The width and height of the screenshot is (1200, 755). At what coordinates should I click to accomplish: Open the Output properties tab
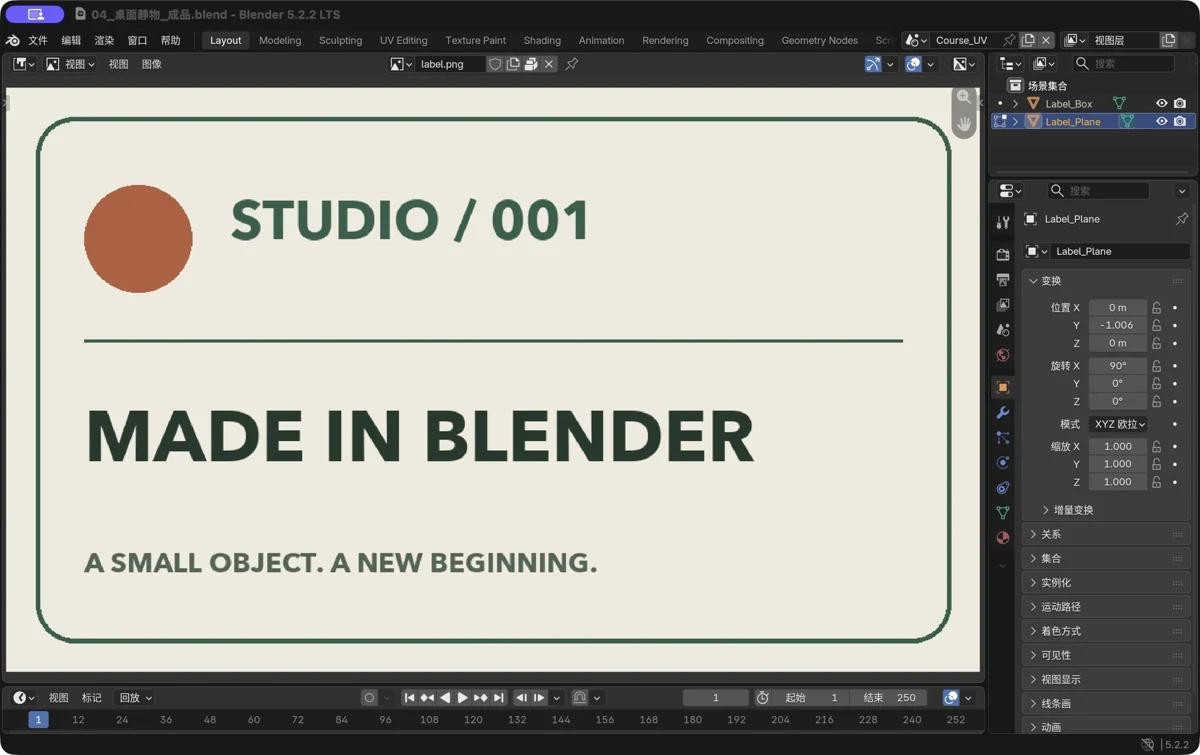1003,280
